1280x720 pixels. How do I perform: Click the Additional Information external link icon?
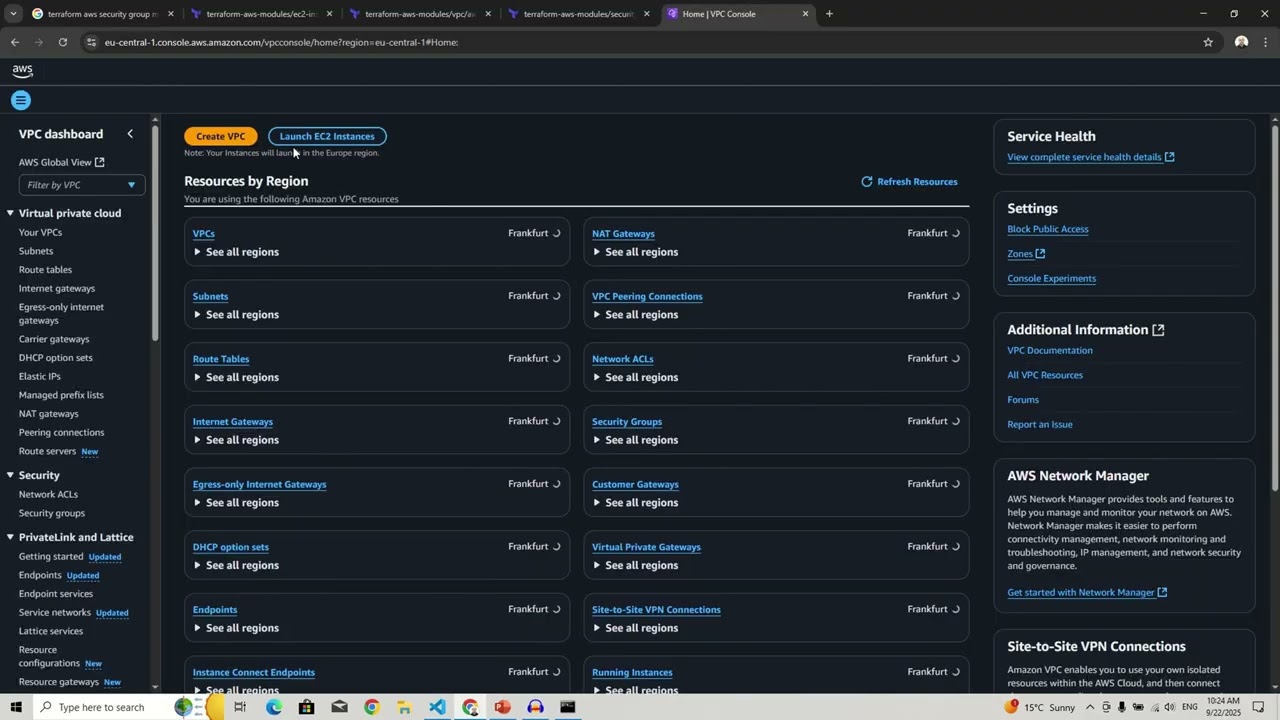click(x=1158, y=330)
